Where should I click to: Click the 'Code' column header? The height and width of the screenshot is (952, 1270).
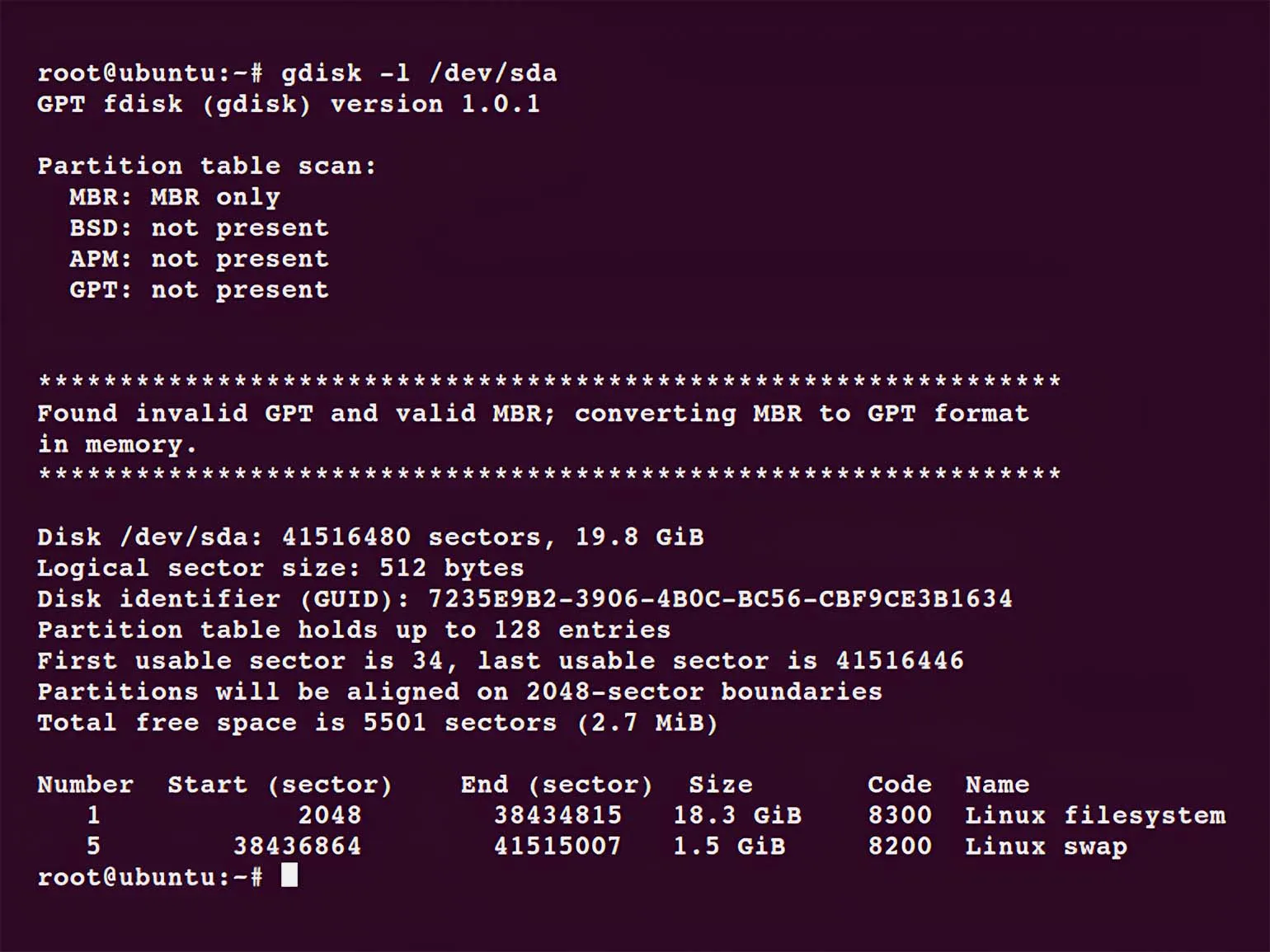point(899,785)
